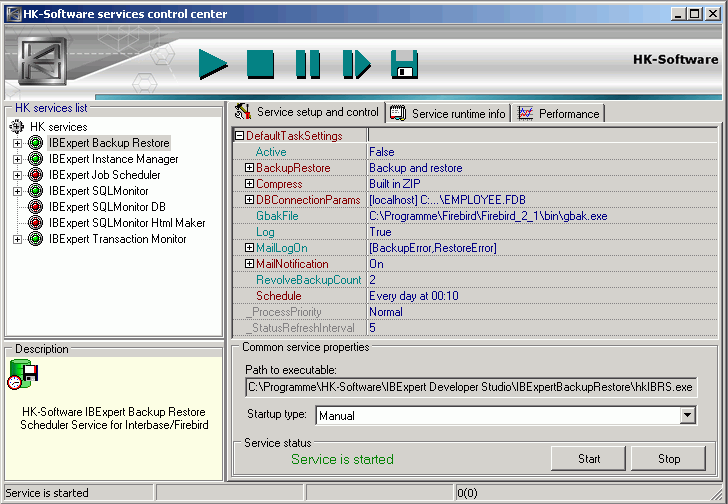Image resolution: width=728 pixels, height=504 pixels.
Task: Click the Pause toolbar icon
Action: click(308, 64)
